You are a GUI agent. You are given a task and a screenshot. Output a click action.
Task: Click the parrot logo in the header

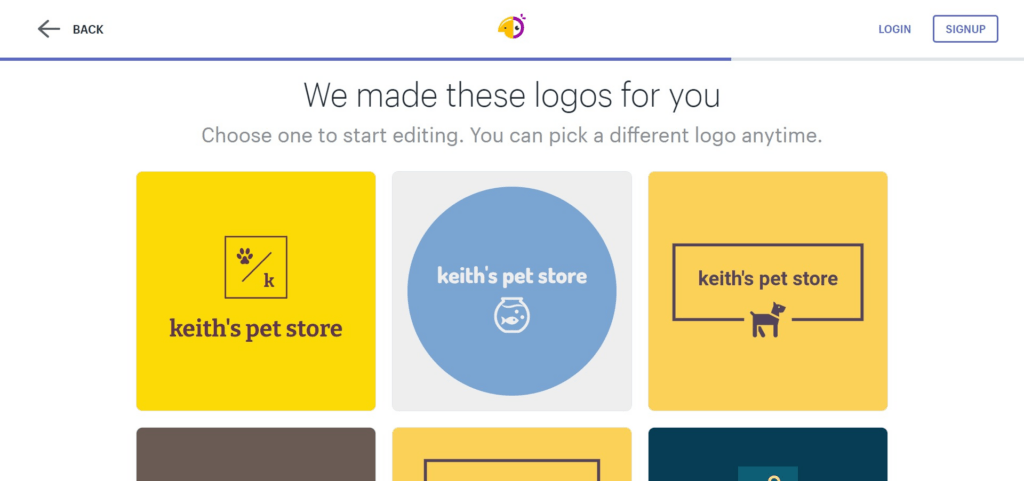pos(511,28)
